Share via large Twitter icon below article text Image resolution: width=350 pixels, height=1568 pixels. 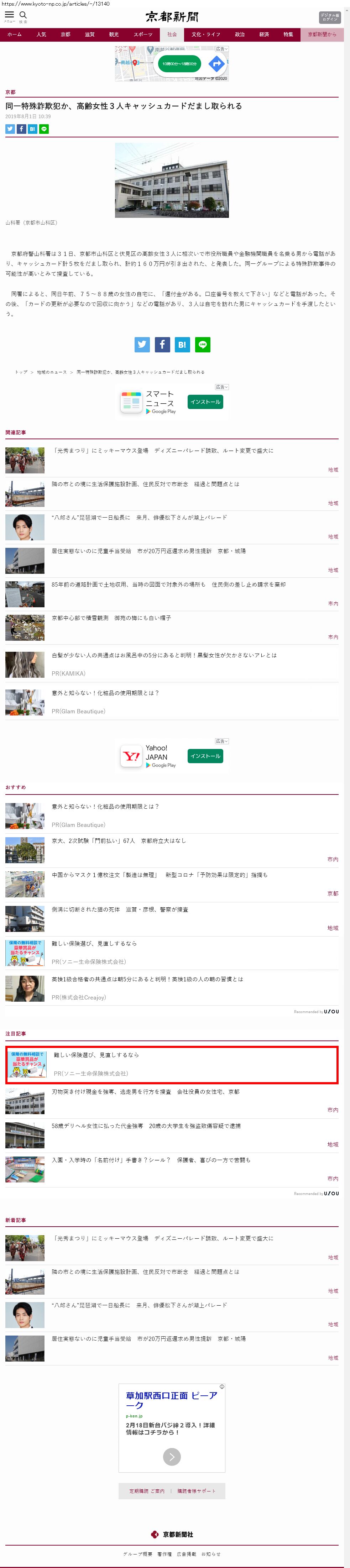142,345
